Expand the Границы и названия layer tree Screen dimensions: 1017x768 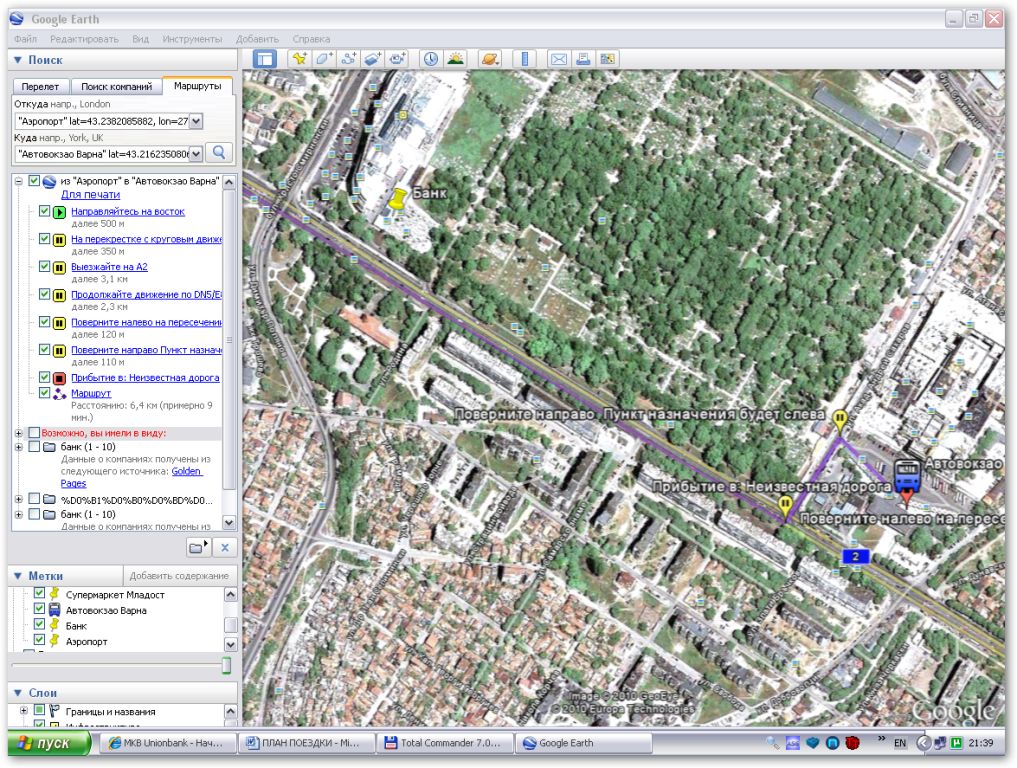23,710
